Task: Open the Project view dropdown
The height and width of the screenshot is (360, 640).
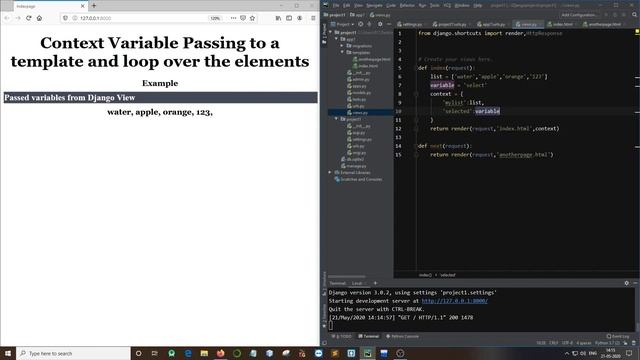Action: (x=343, y=24)
